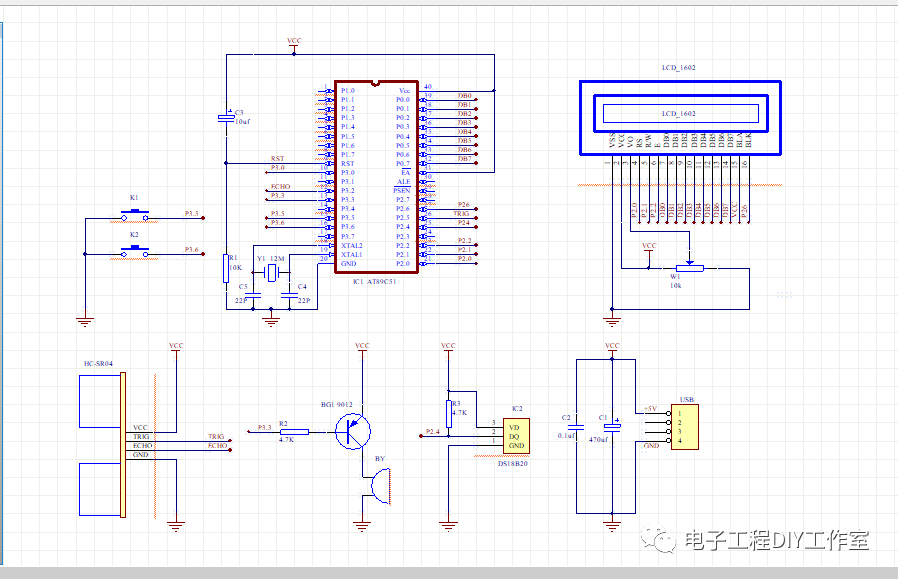Image resolution: width=898 pixels, height=579 pixels.
Task: Click the "BG1 9012" transistor label
Action: (337, 404)
